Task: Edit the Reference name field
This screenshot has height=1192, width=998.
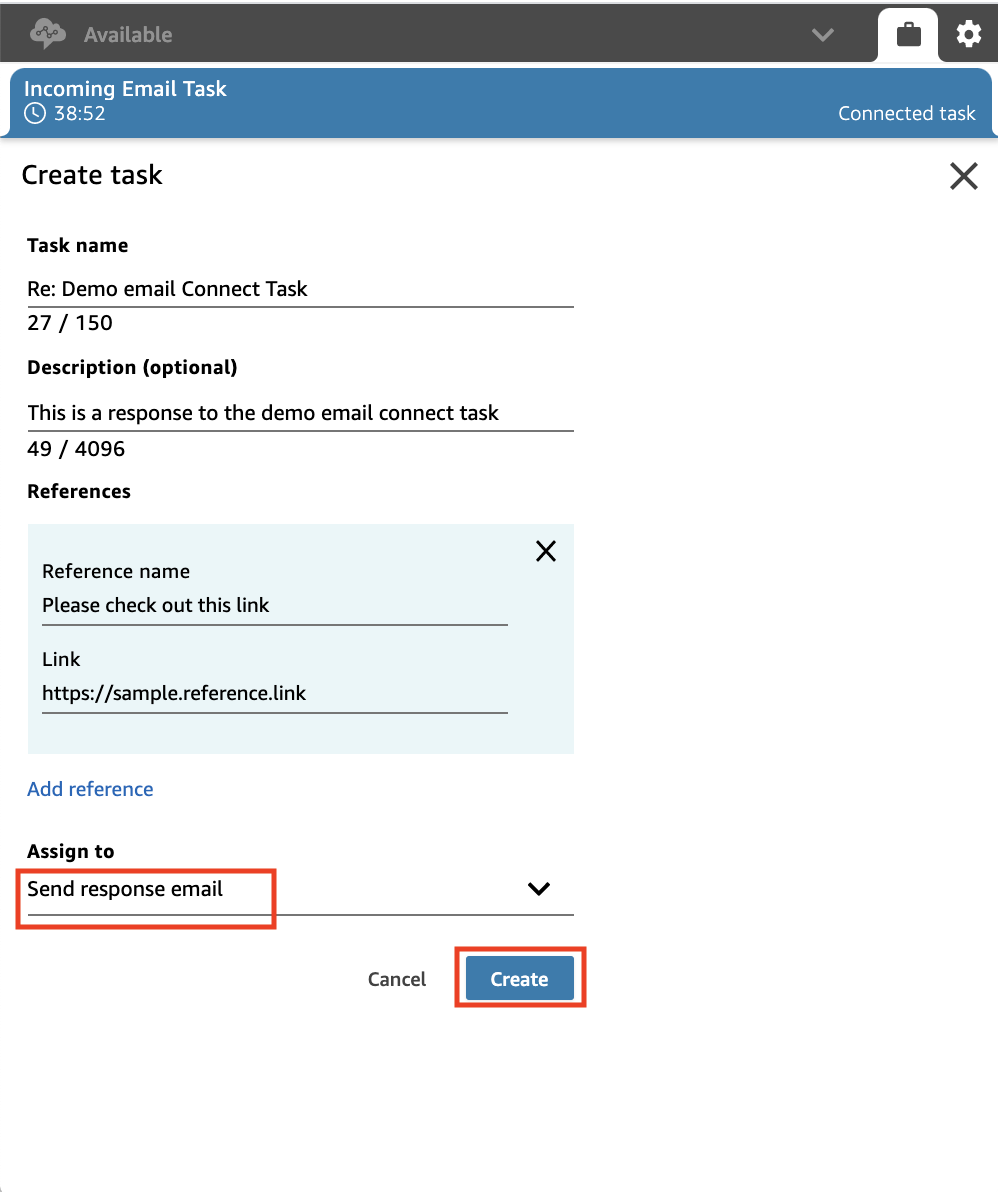Action: pyautogui.click(x=274, y=606)
